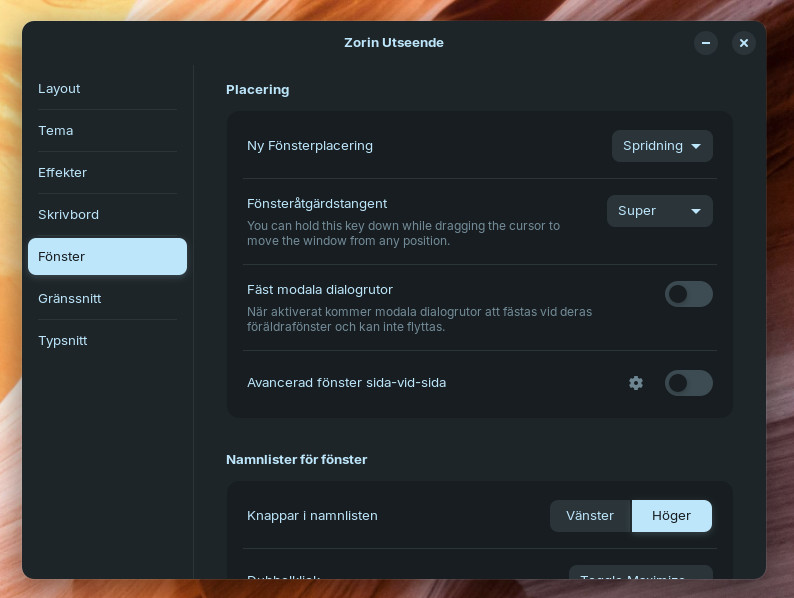Image resolution: width=794 pixels, height=598 pixels.
Task: Set title bar buttons to Vänster
Action: tap(590, 516)
